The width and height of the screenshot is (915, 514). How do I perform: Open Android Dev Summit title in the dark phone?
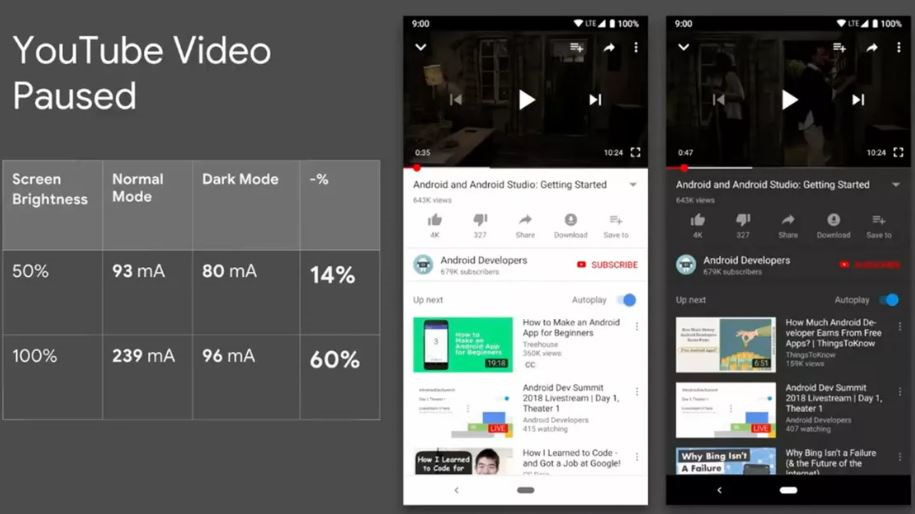pyautogui.click(x=833, y=398)
